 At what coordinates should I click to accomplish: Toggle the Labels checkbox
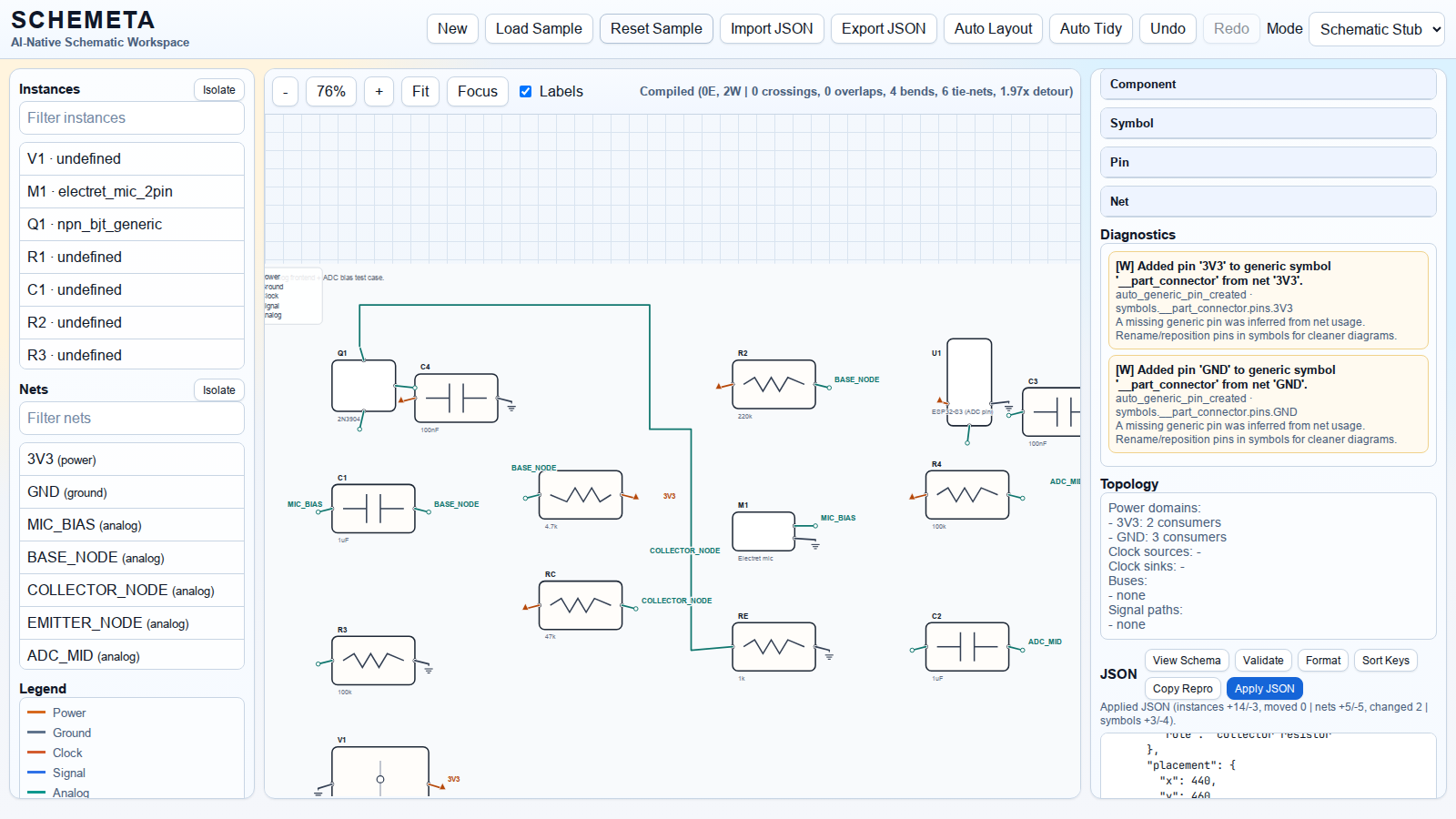[x=526, y=92]
